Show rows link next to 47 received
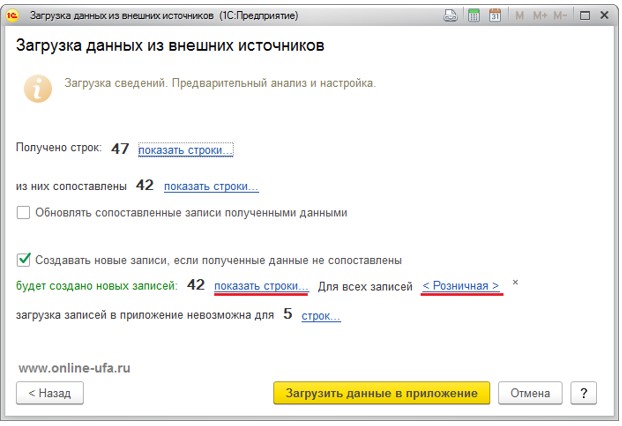The width and height of the screenshot is (622, 426). [x=185, y=149]
